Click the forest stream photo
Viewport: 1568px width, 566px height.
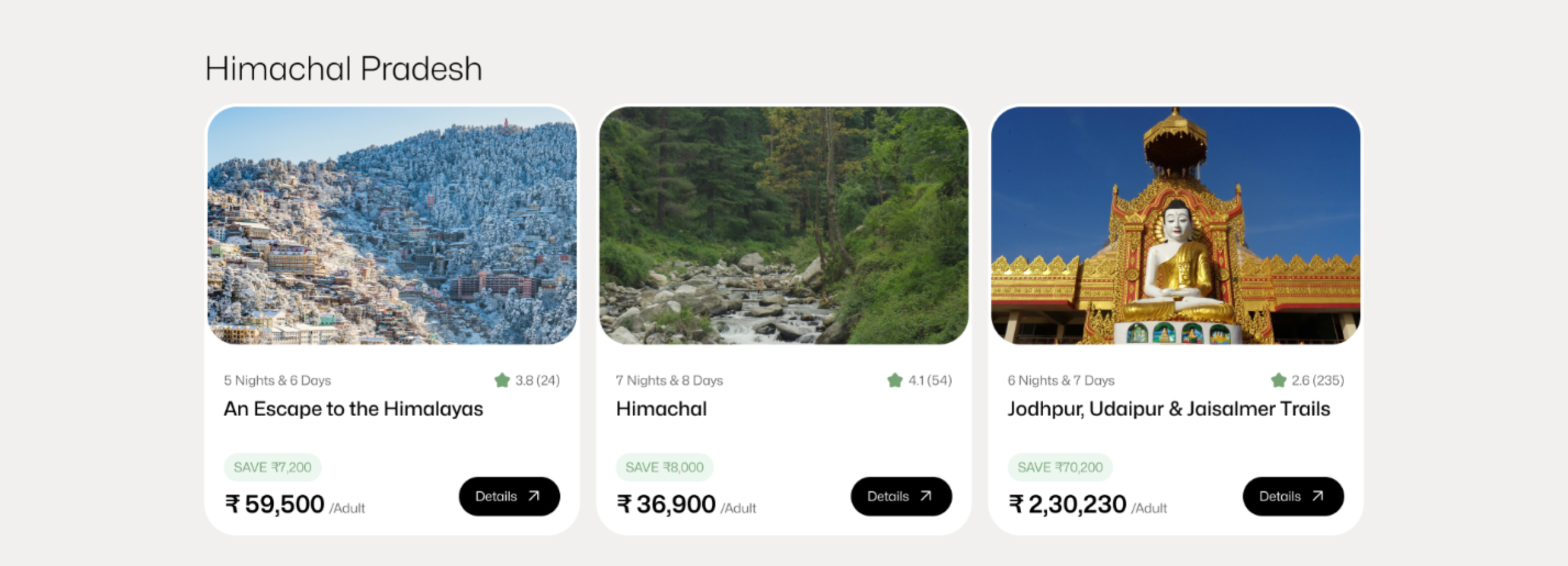[783, 225]
